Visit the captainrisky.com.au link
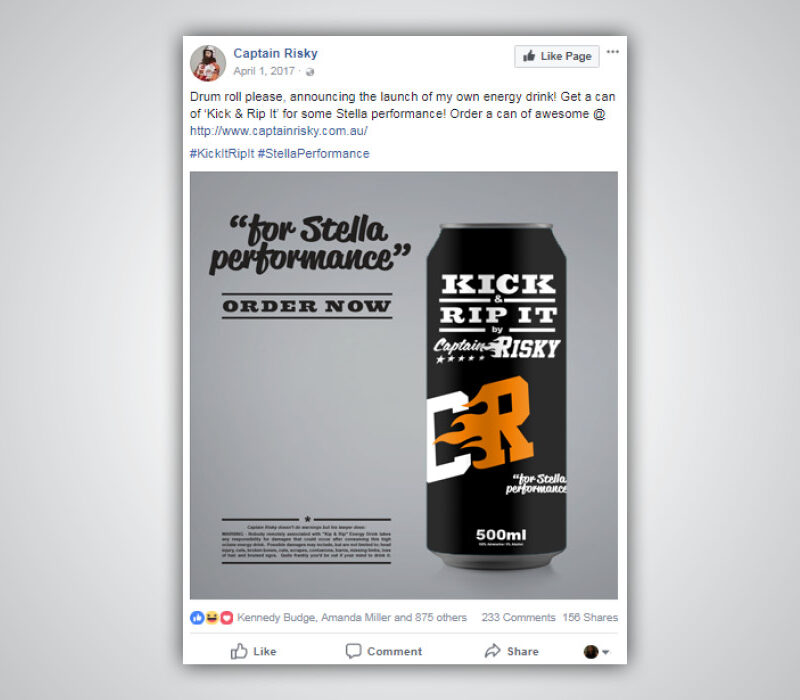 tap(279, 131)
